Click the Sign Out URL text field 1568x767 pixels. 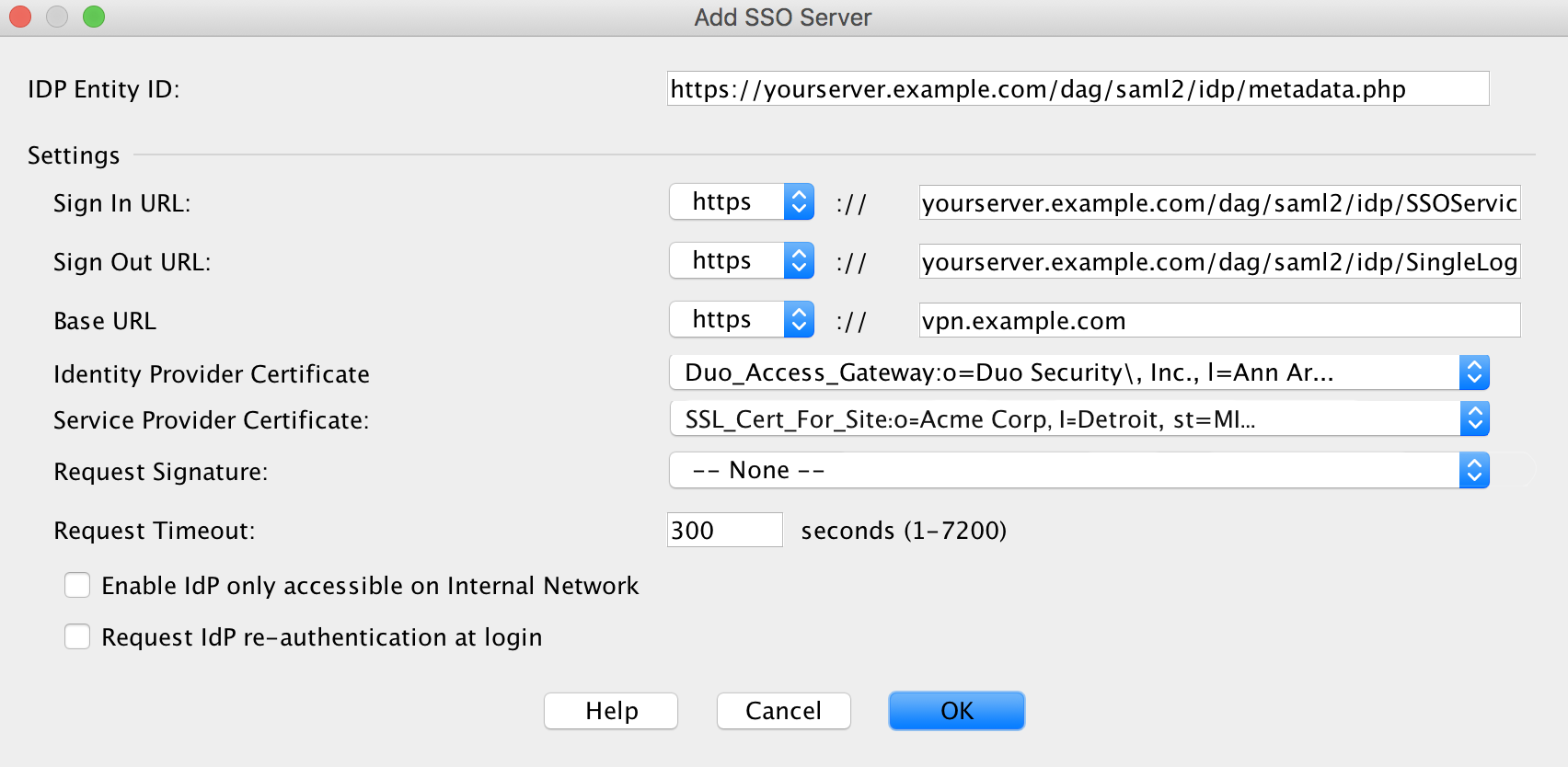pos(1219,261)
